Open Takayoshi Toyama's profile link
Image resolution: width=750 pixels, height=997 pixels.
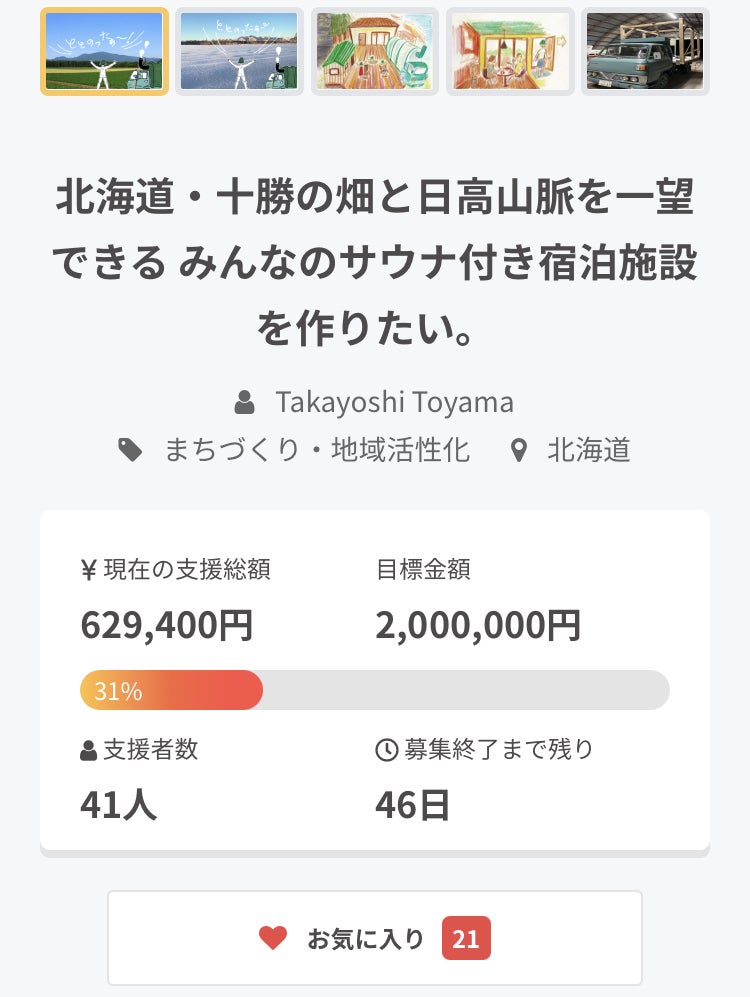394,402
